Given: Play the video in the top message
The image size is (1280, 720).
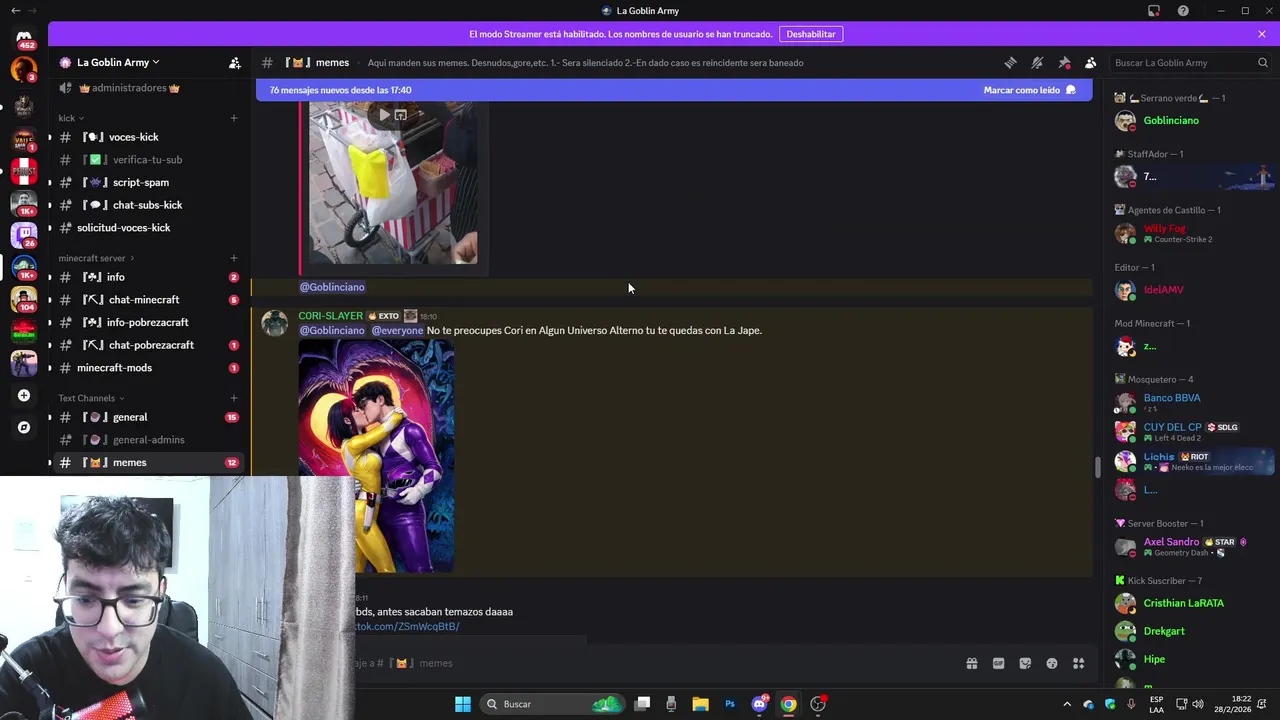Looking at the screenshot, I should (x=384, y=114).
